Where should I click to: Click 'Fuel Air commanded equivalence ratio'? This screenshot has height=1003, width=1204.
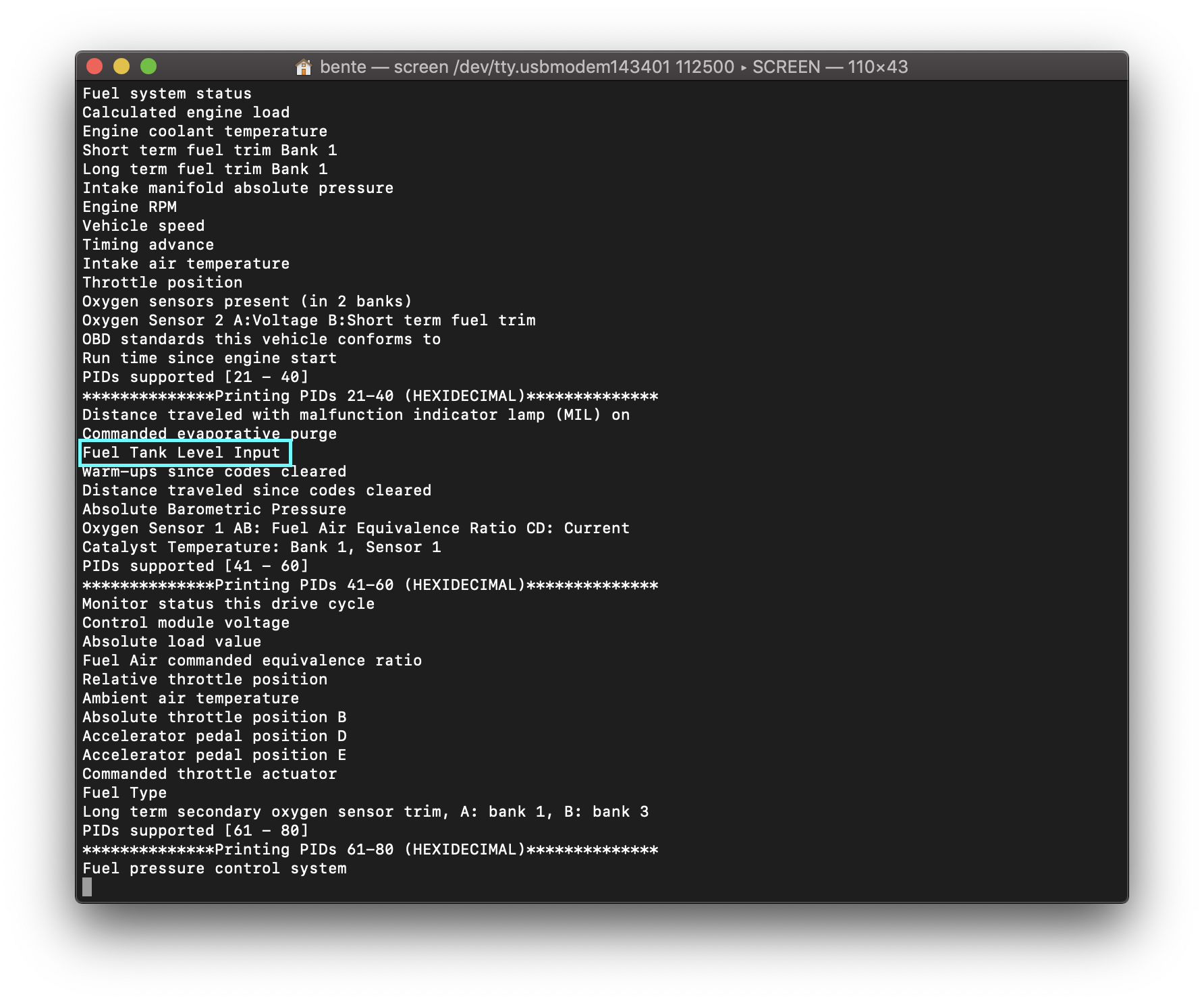pyautogui.click(x=252, y=661)
